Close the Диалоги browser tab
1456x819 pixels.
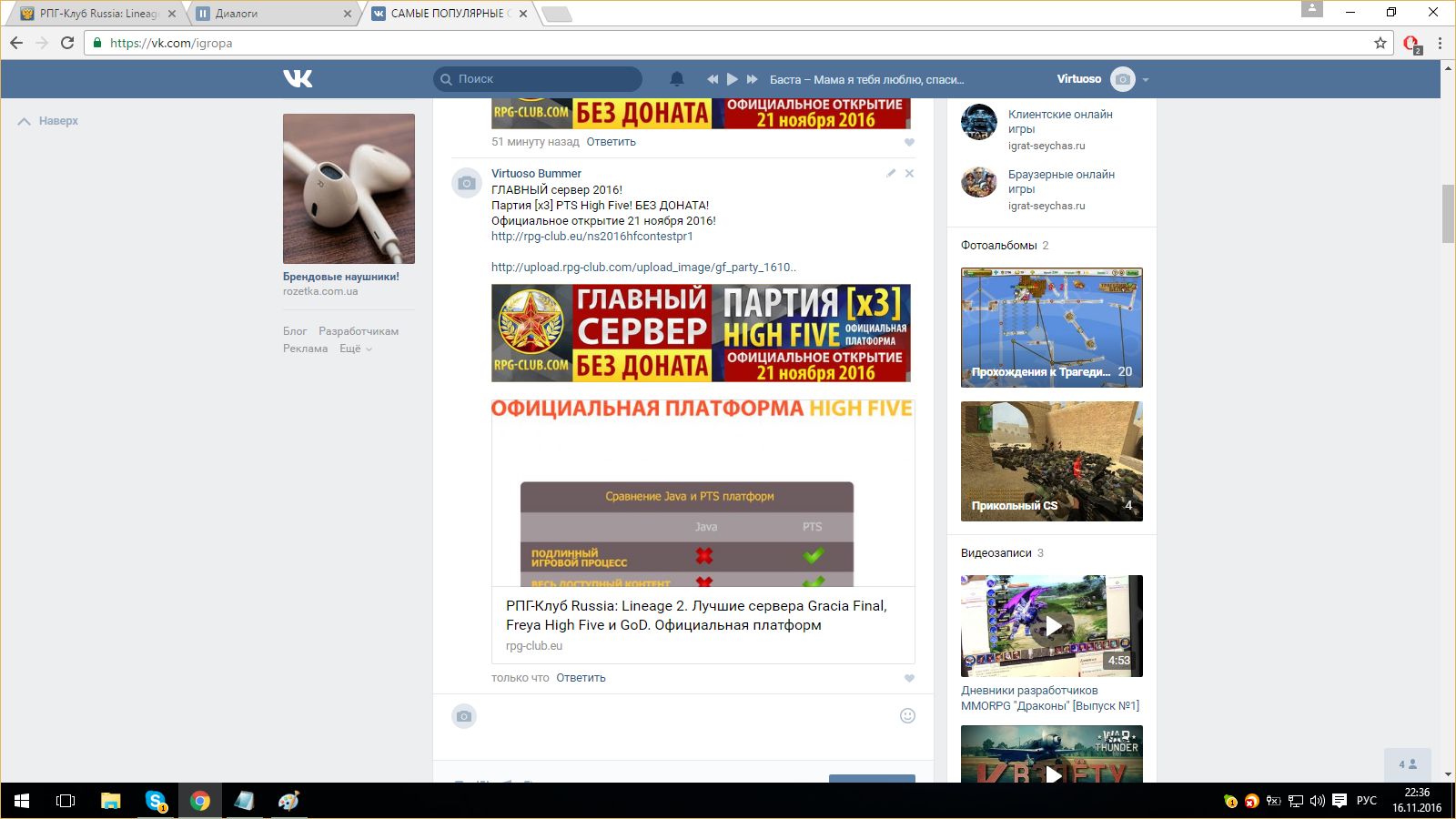[x=348, y=14]
